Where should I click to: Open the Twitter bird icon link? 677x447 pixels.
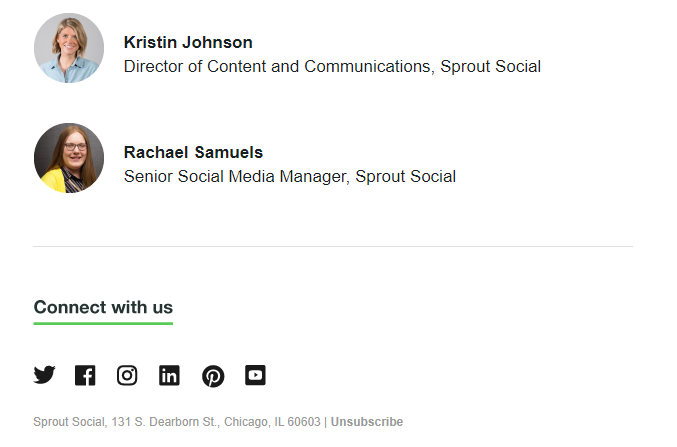coord(44,375)
